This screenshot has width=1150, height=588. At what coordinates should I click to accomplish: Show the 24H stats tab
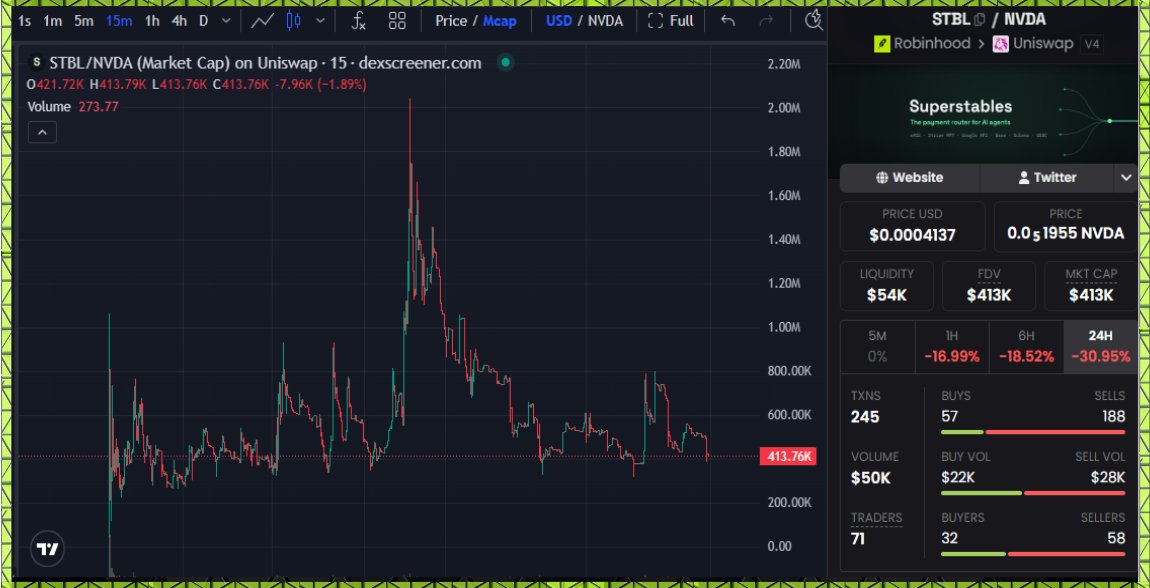[x=1101, y=347]
